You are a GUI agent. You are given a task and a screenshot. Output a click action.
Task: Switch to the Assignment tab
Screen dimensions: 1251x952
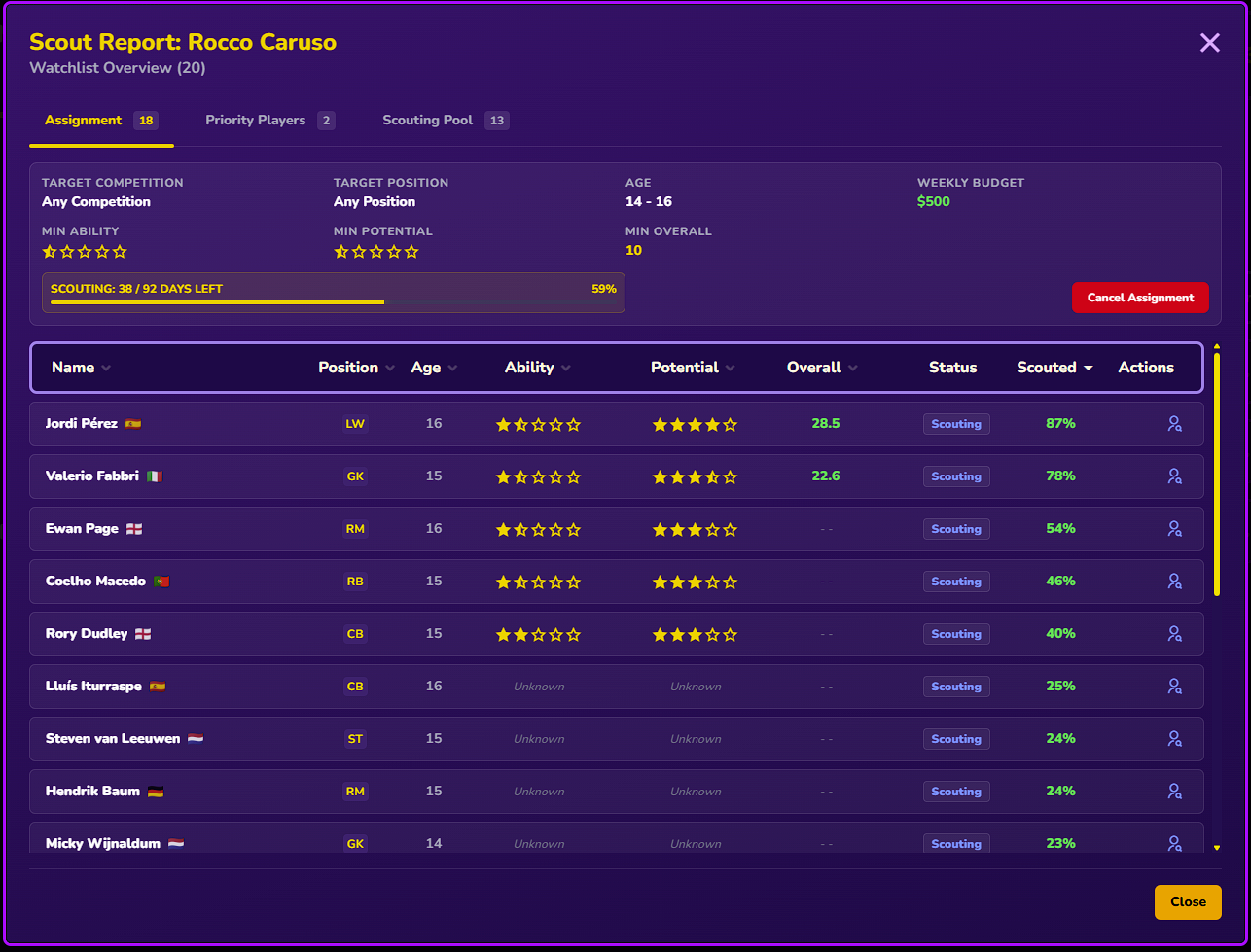101,121
